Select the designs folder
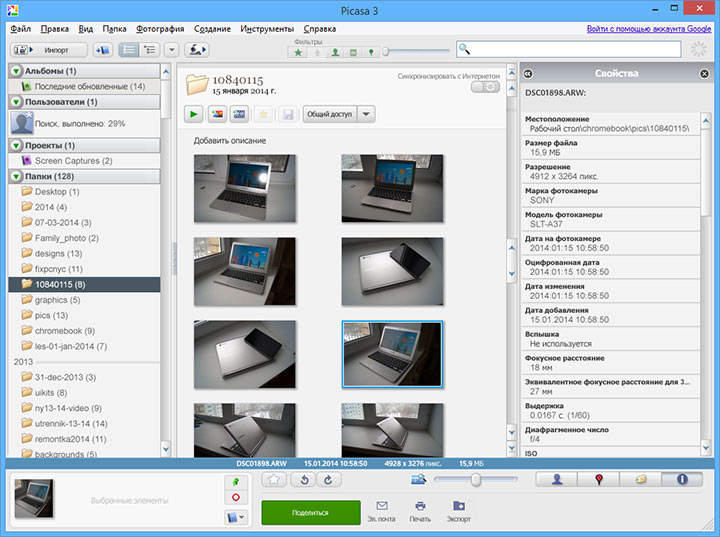 (x=84, y=254)
